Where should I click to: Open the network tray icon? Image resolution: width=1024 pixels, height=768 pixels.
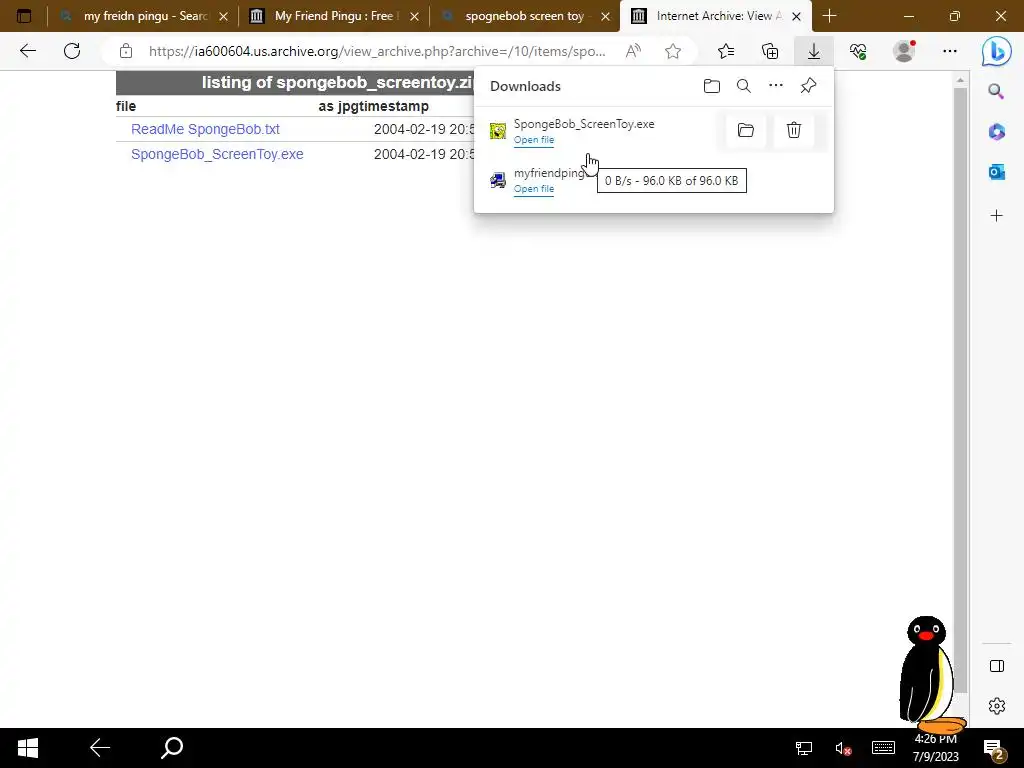click(x=803, y=748)
